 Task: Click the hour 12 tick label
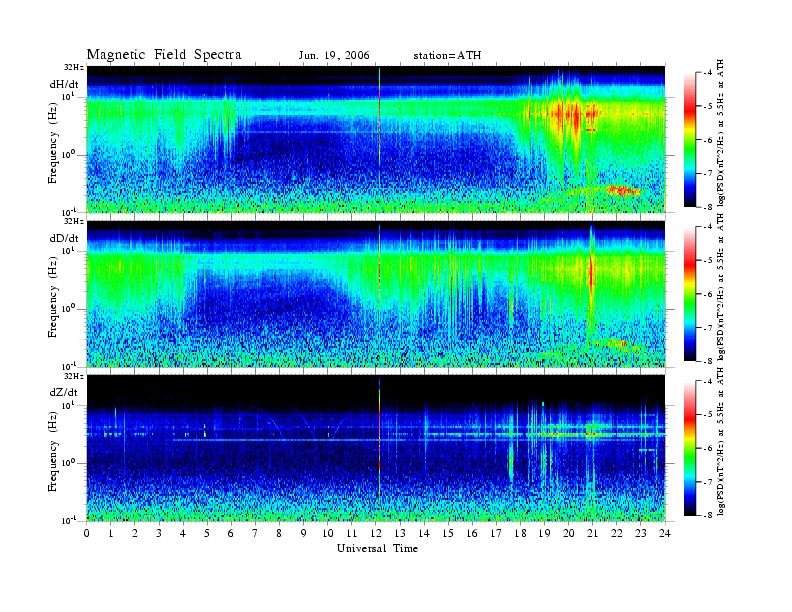click(376, 533)
